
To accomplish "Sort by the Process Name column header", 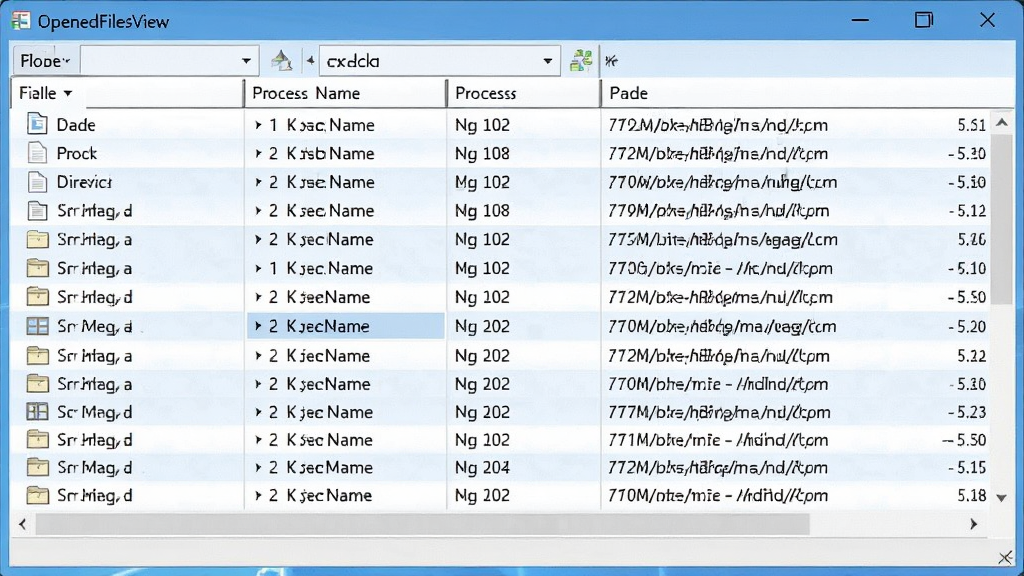I will (345, 93).
